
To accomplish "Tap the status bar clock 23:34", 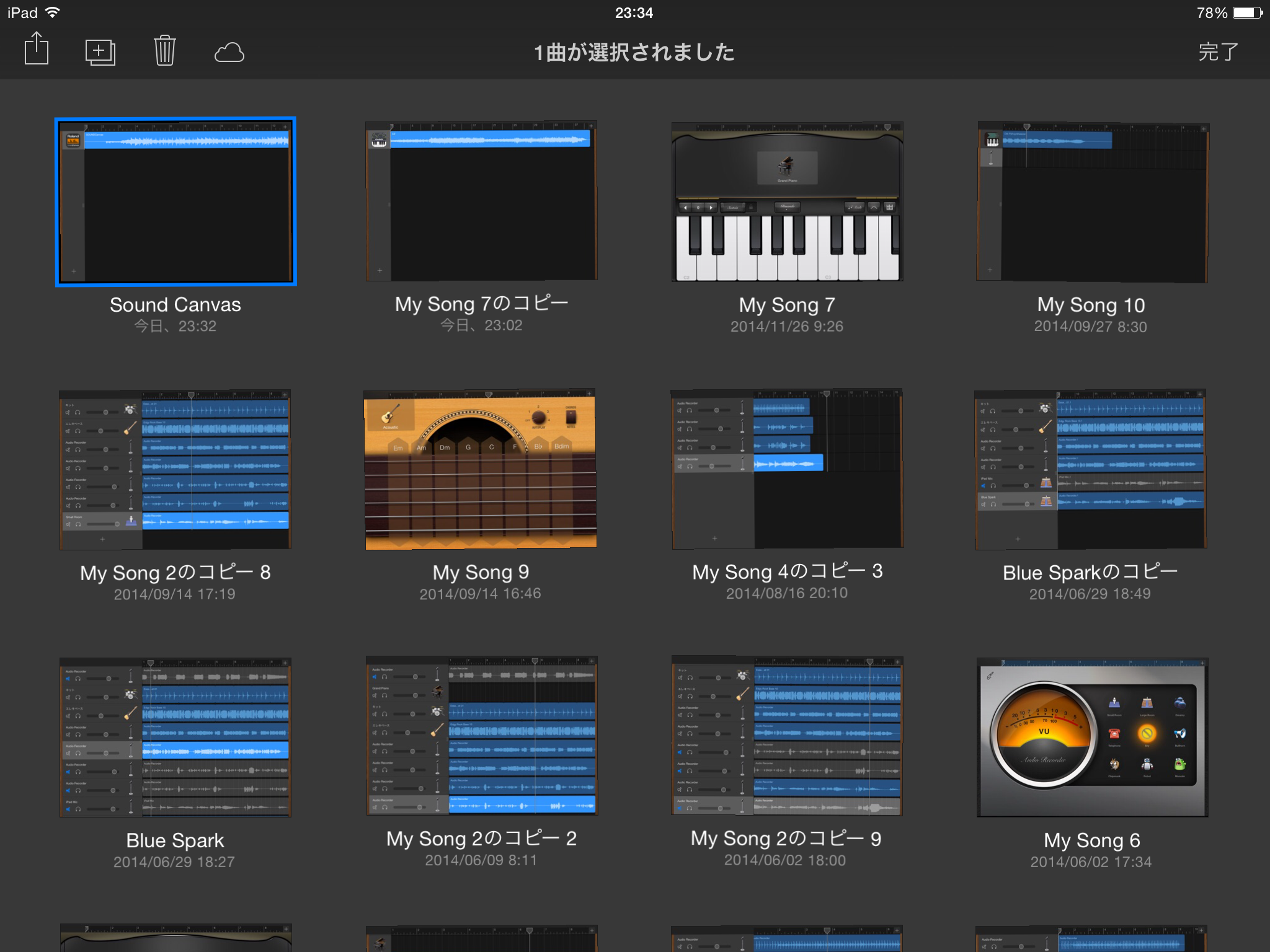I will pyautogui.click(x=634, y=13).
